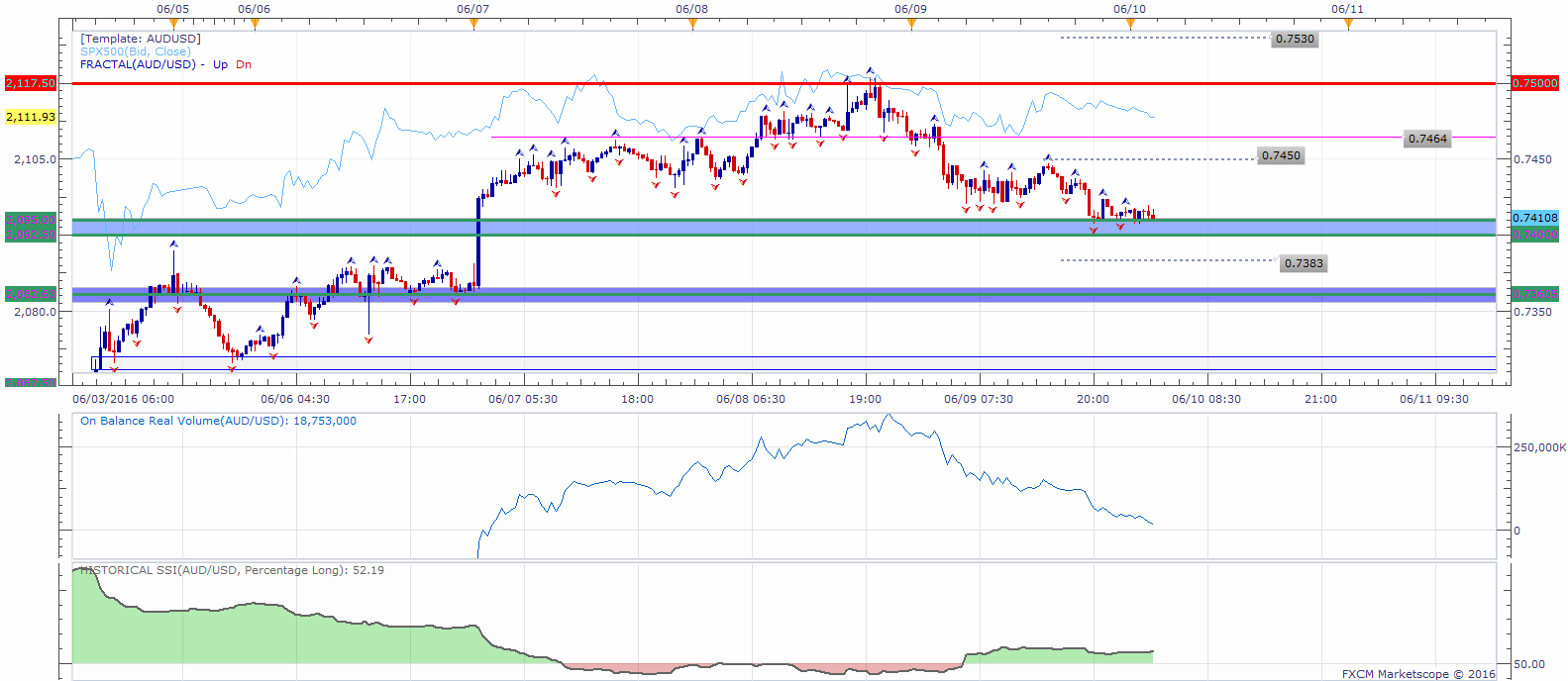Select the orange day marker for 06/07

coord(473,24)
